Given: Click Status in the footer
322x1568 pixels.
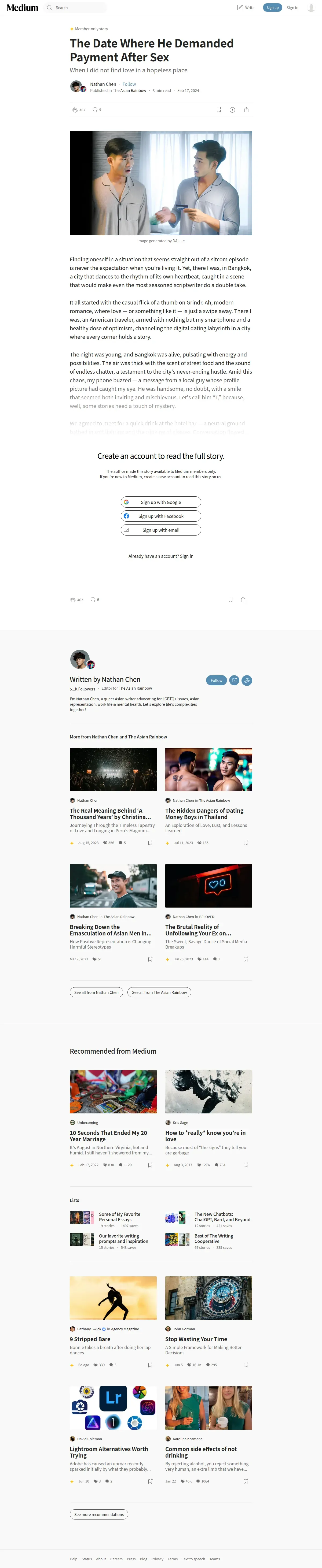Looking at the screenshot, I should pos(87,1559).
